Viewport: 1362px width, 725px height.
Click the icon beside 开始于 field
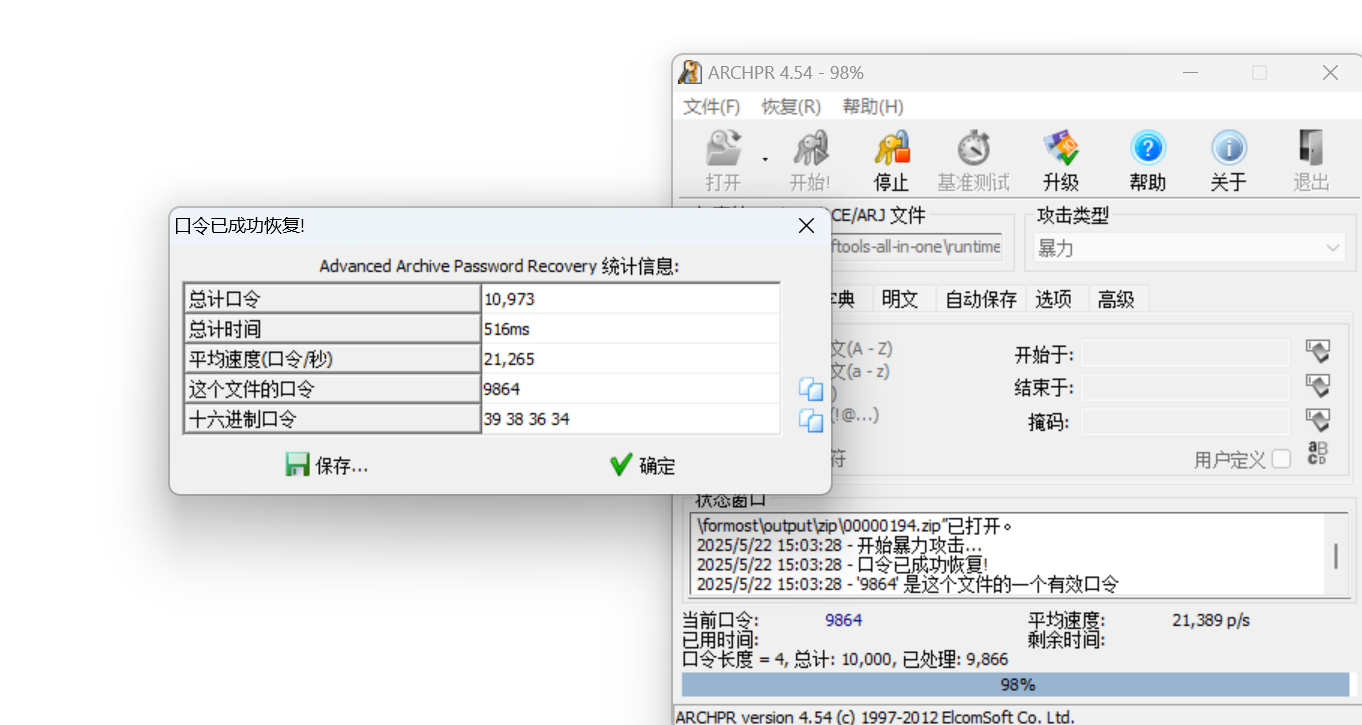1318,352
